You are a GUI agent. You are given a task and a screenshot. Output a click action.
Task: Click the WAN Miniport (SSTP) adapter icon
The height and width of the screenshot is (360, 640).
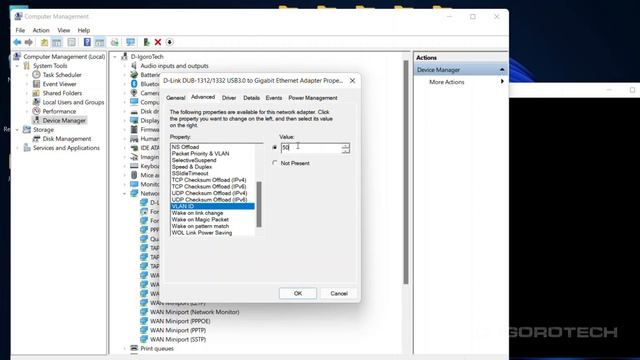(144, 339)
